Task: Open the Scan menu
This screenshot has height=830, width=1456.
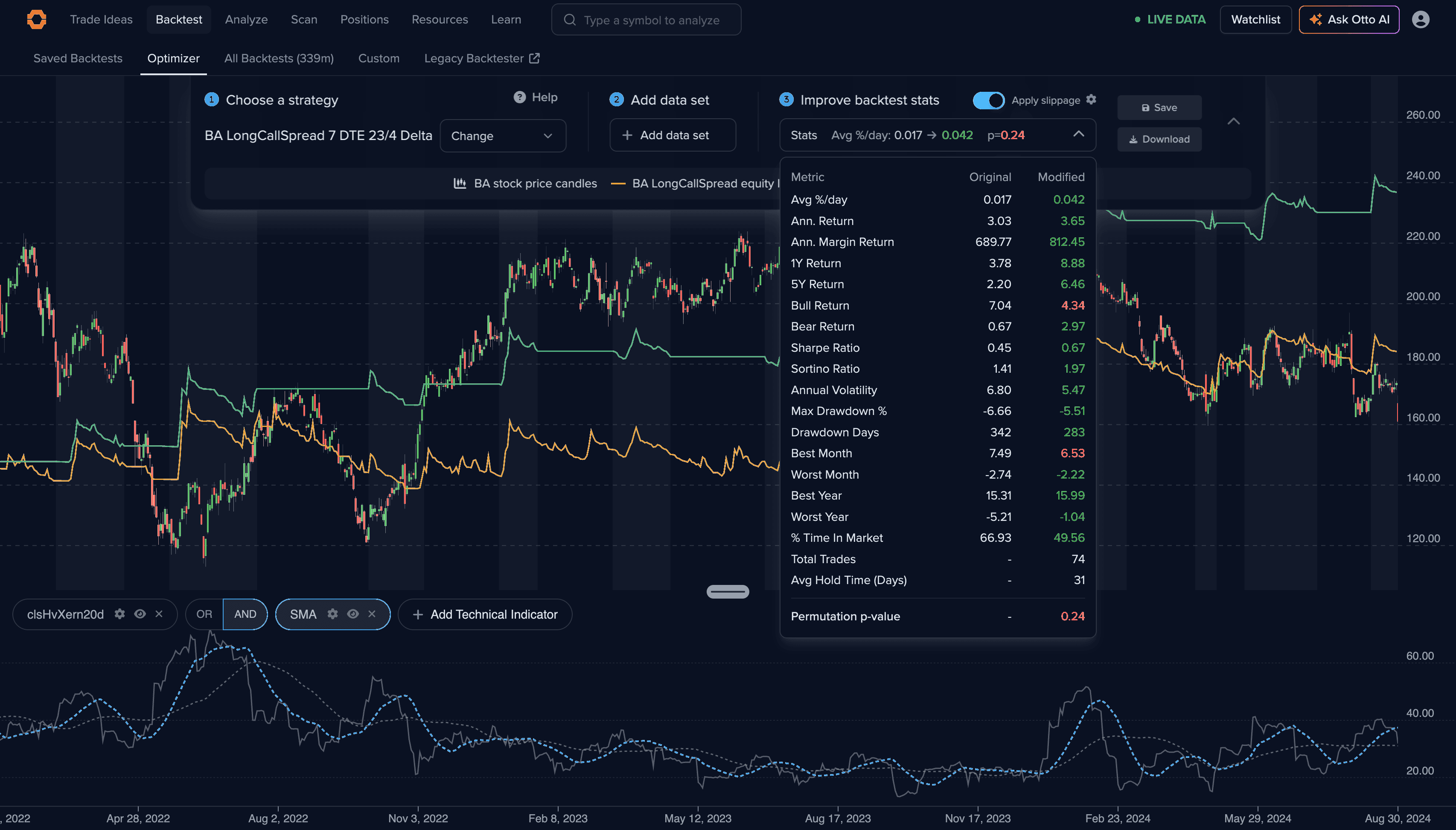Action: tap(304, 19)
